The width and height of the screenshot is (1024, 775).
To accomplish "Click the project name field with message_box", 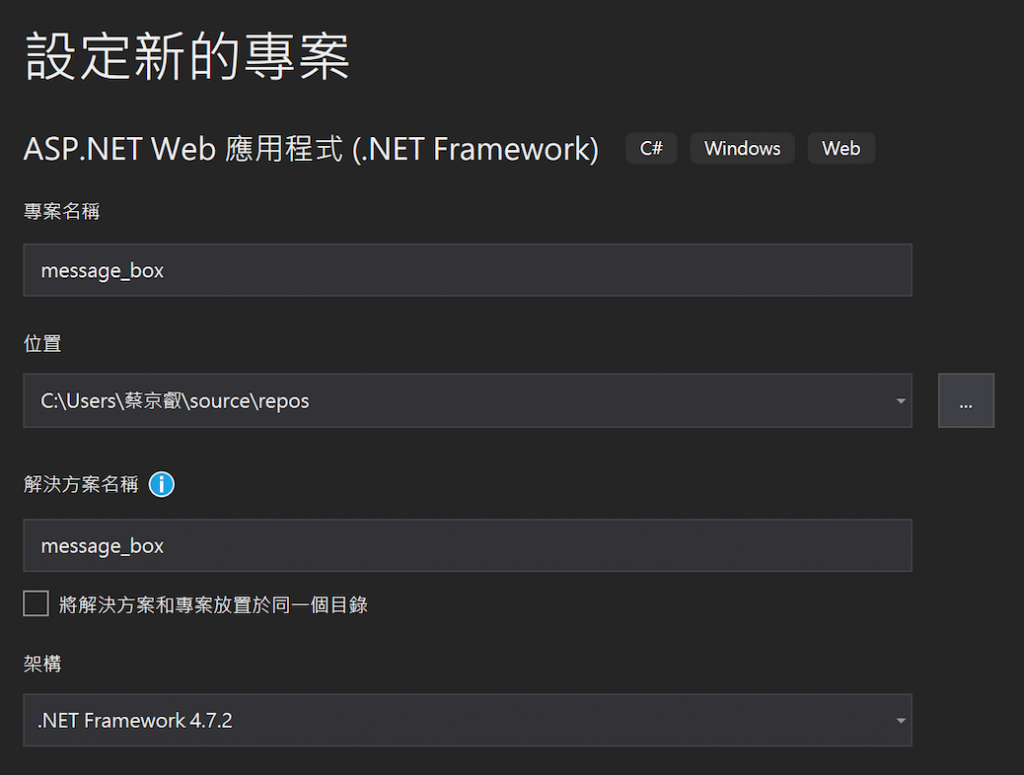I will point(468,270).
